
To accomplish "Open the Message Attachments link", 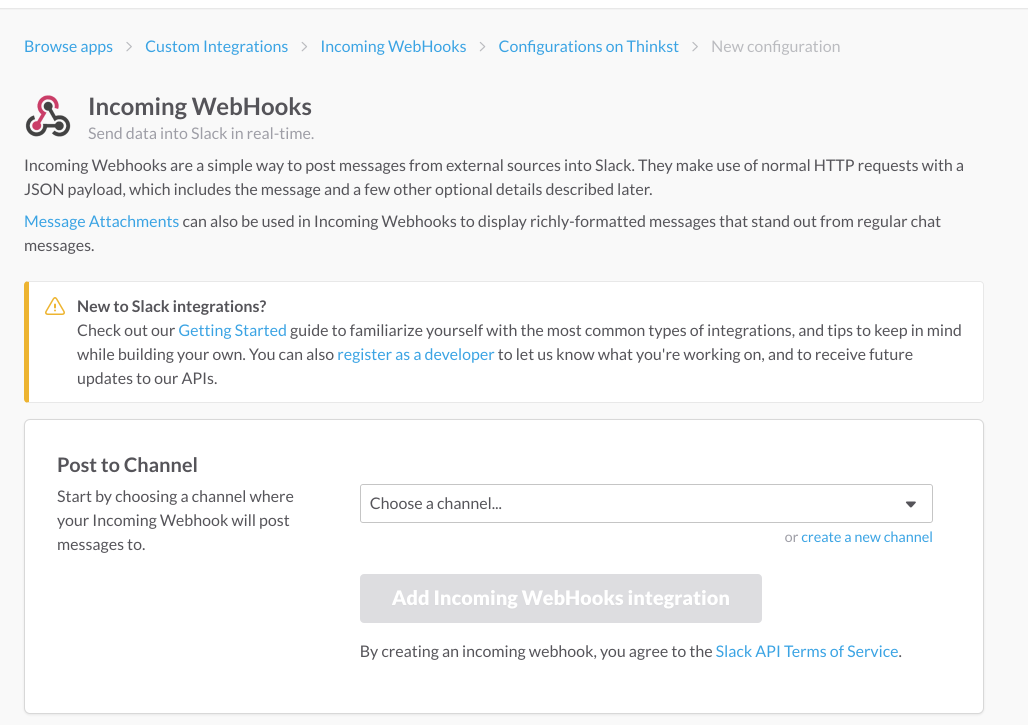I will [101, 221].
